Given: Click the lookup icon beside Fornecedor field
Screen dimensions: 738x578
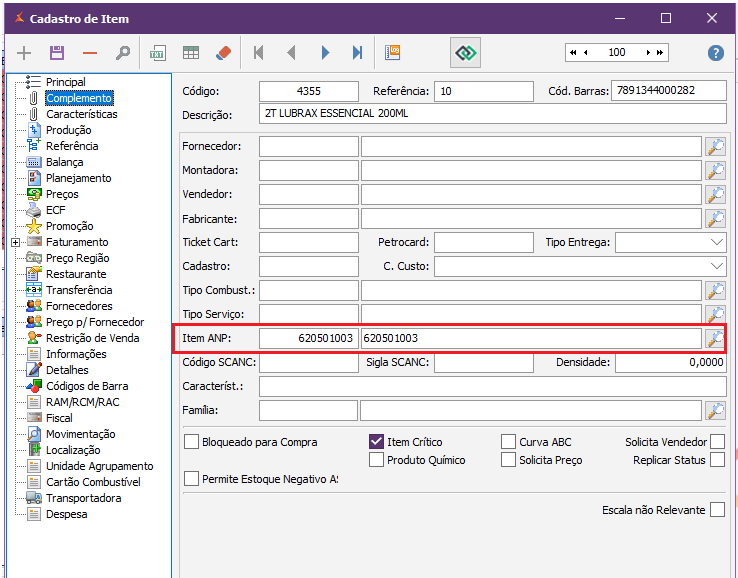Looking at the screenshot, I should click(715, 146).
